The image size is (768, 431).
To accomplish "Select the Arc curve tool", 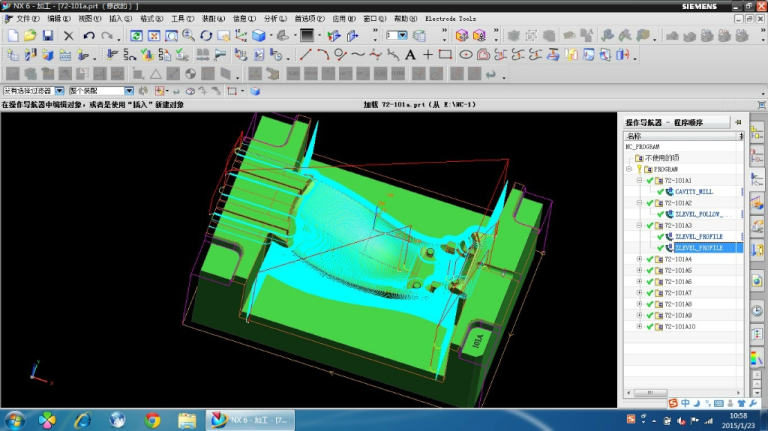I will point(323,55).
